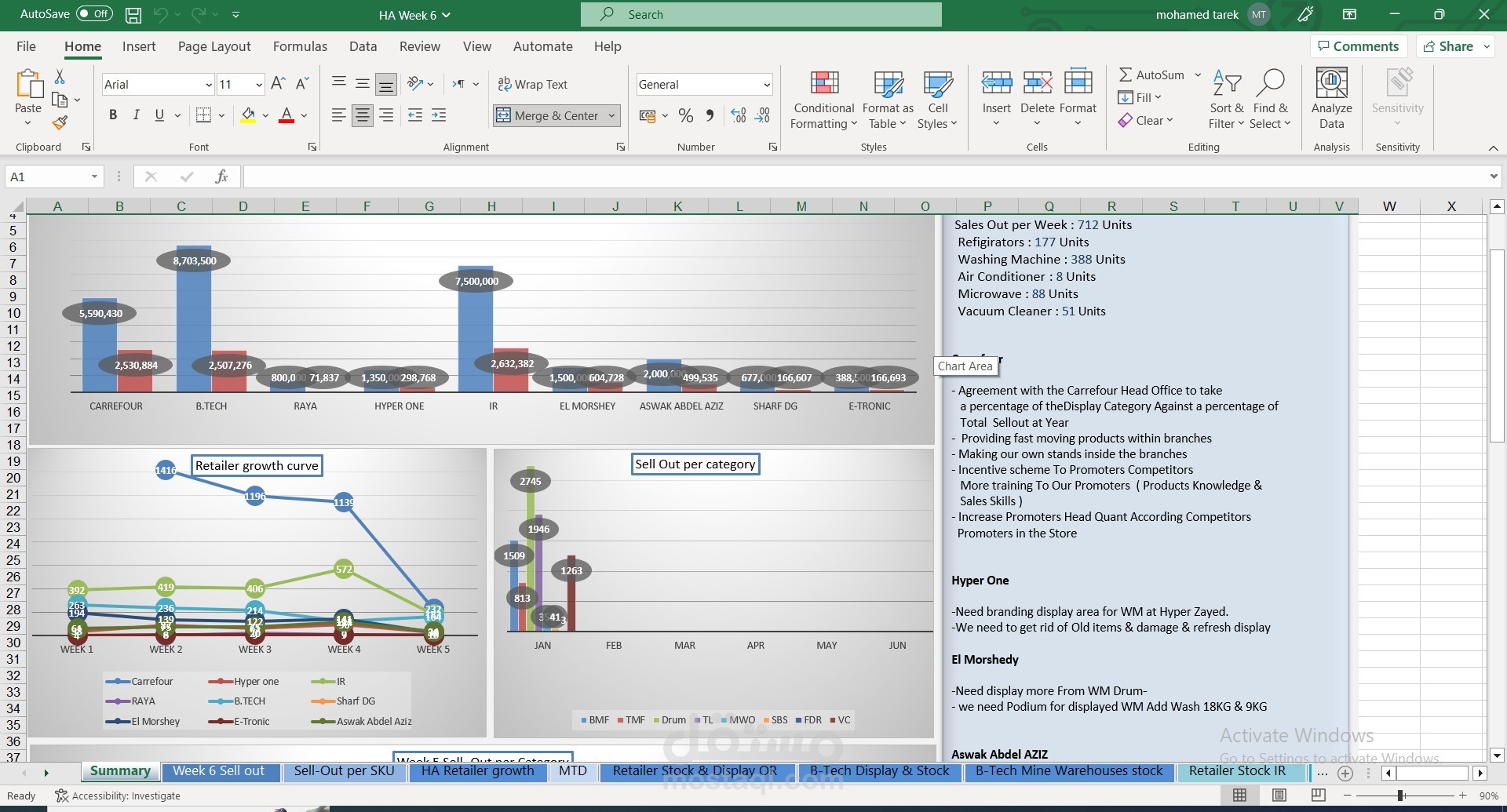Viewport: 1507px width, 812px height.
Task: Open the File menu
Action: [26, 46]
